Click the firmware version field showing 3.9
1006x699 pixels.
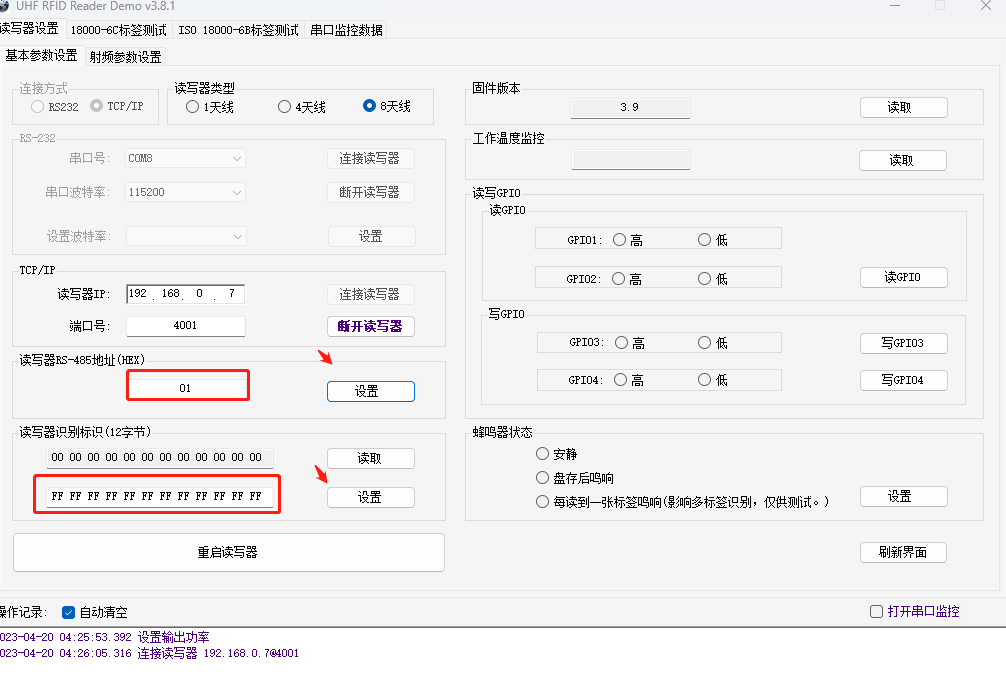point(630,108)
